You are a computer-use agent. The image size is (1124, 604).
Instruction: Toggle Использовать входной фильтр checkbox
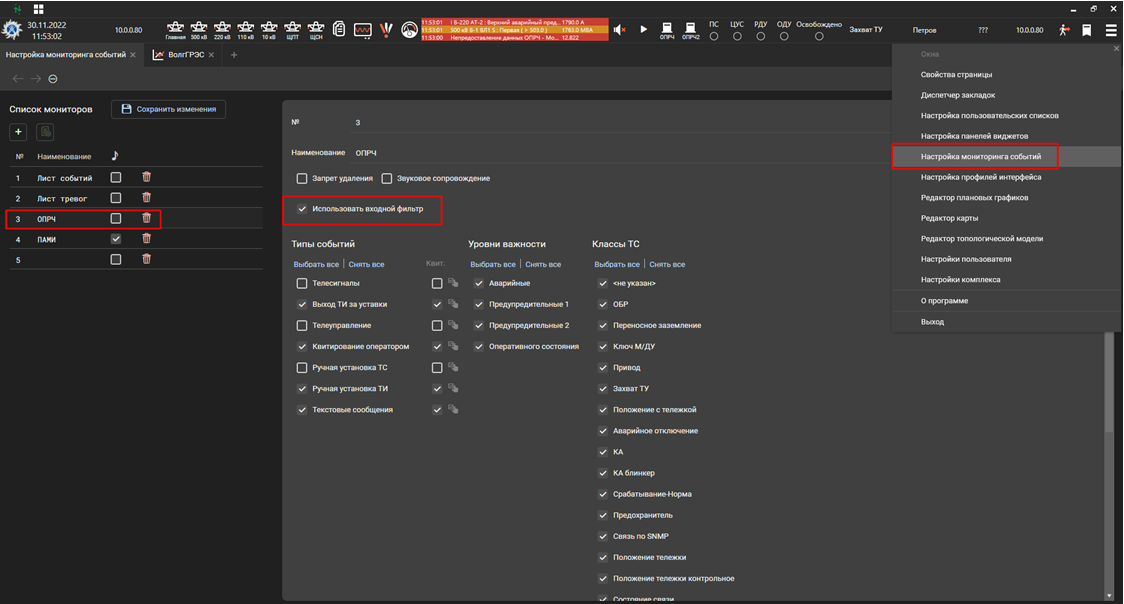302,209
